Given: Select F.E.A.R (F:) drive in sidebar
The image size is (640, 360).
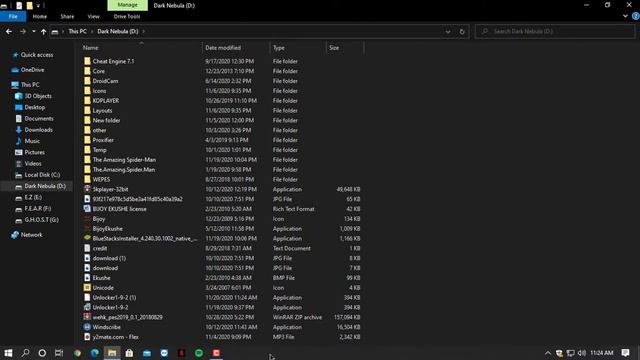Looking at the screenshot, I should 38,209.
